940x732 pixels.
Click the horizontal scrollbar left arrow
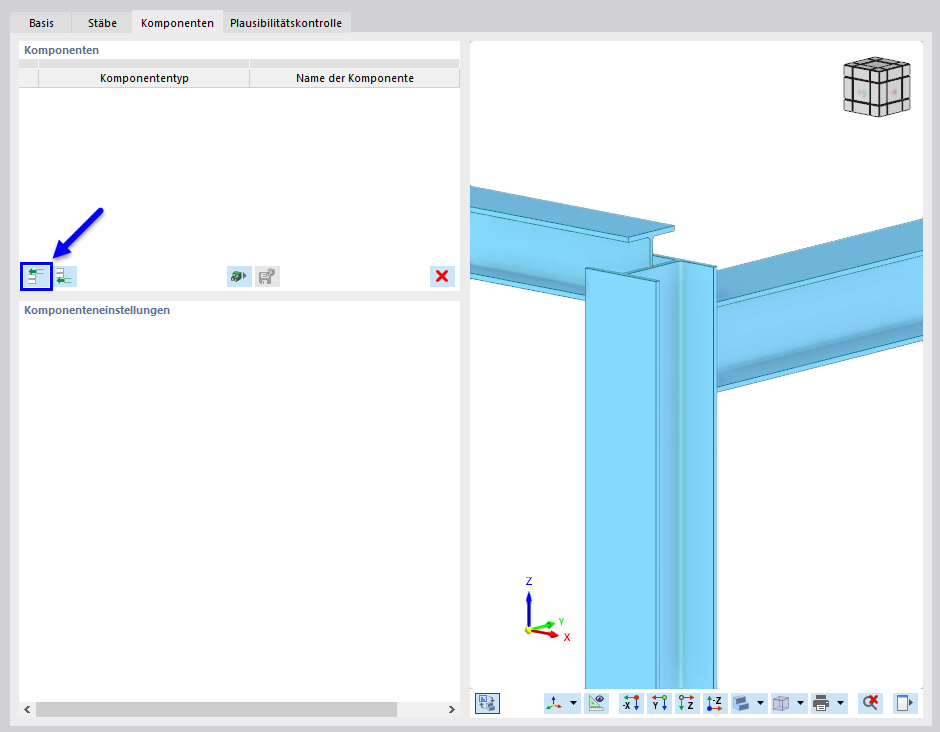(x=27, y=709)
